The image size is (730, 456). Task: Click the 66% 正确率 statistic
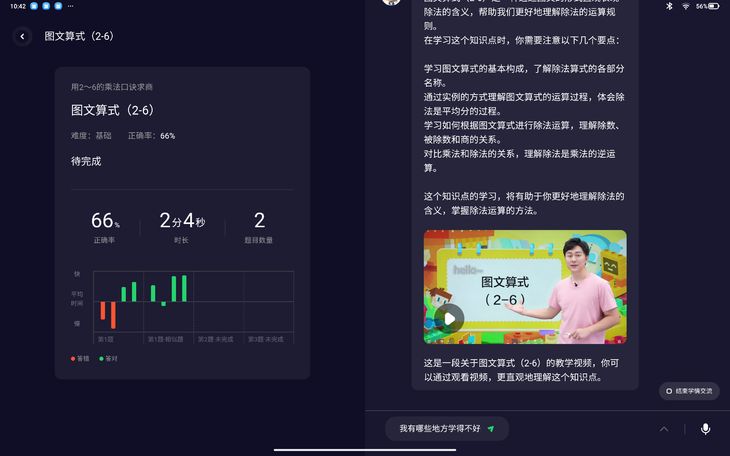coord(104,226)
